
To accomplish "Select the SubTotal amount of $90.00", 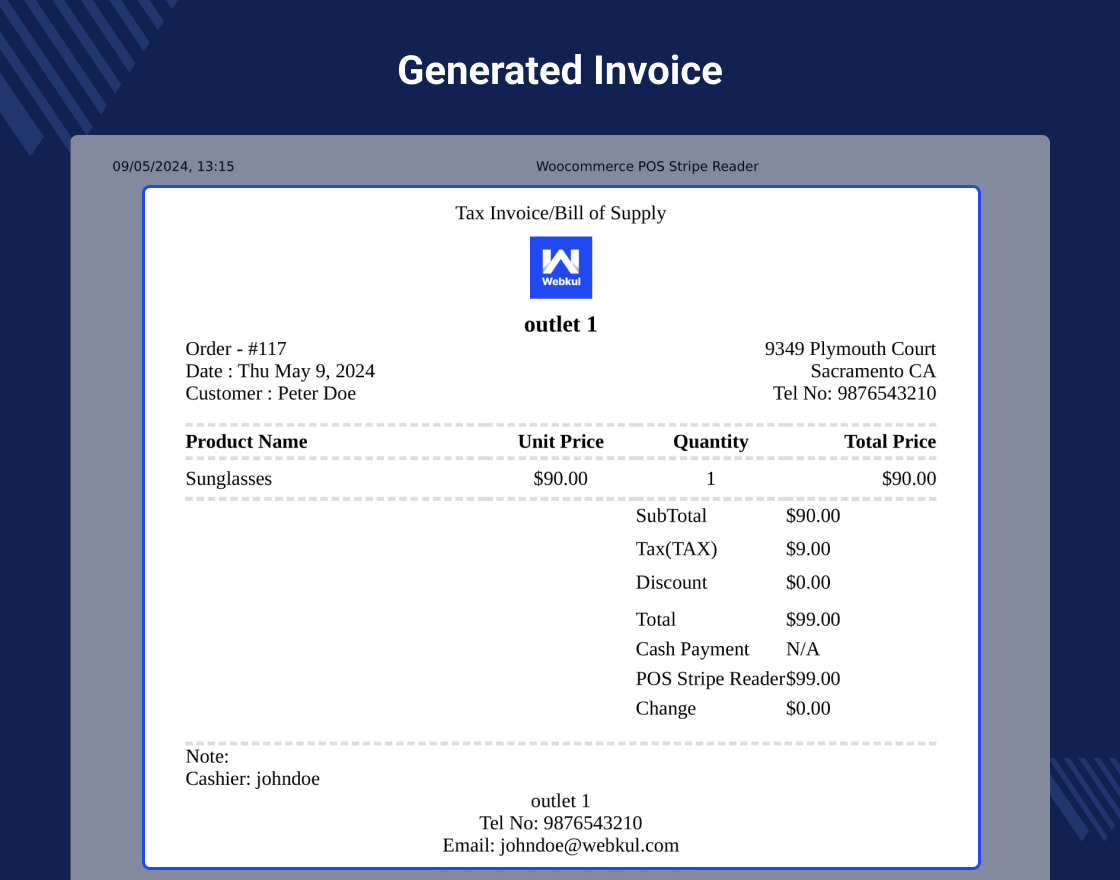I will click(812, 516).
